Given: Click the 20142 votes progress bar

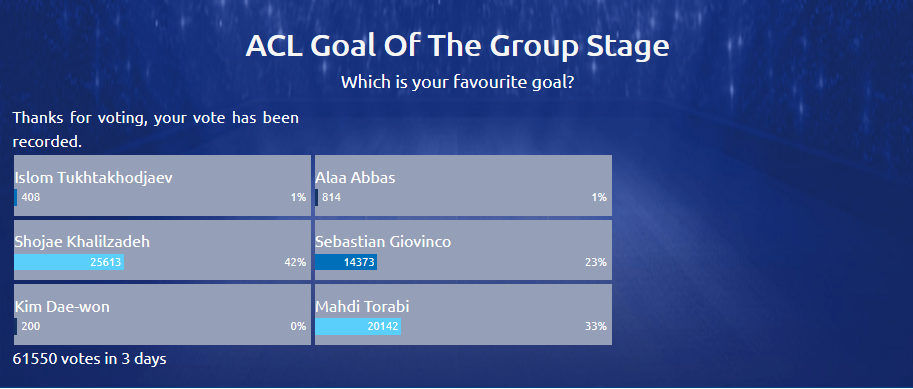Looking at the screenshot, I should [358, 327].
